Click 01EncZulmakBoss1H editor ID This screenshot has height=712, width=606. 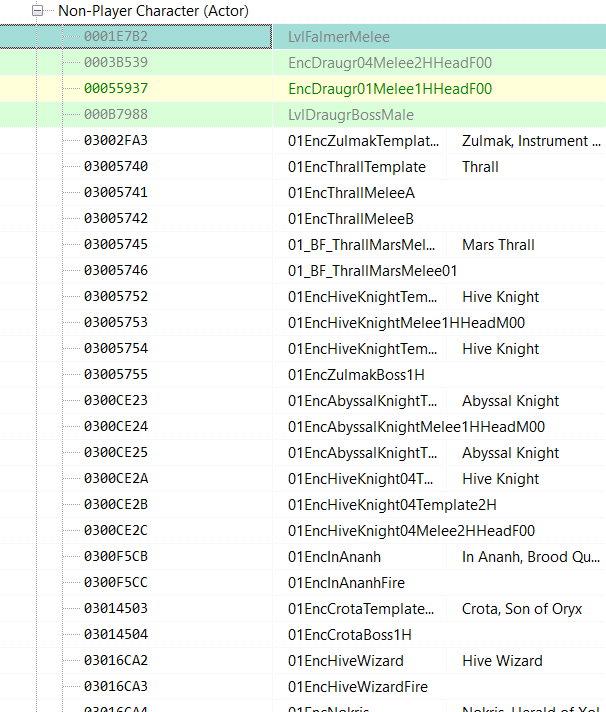356,375
